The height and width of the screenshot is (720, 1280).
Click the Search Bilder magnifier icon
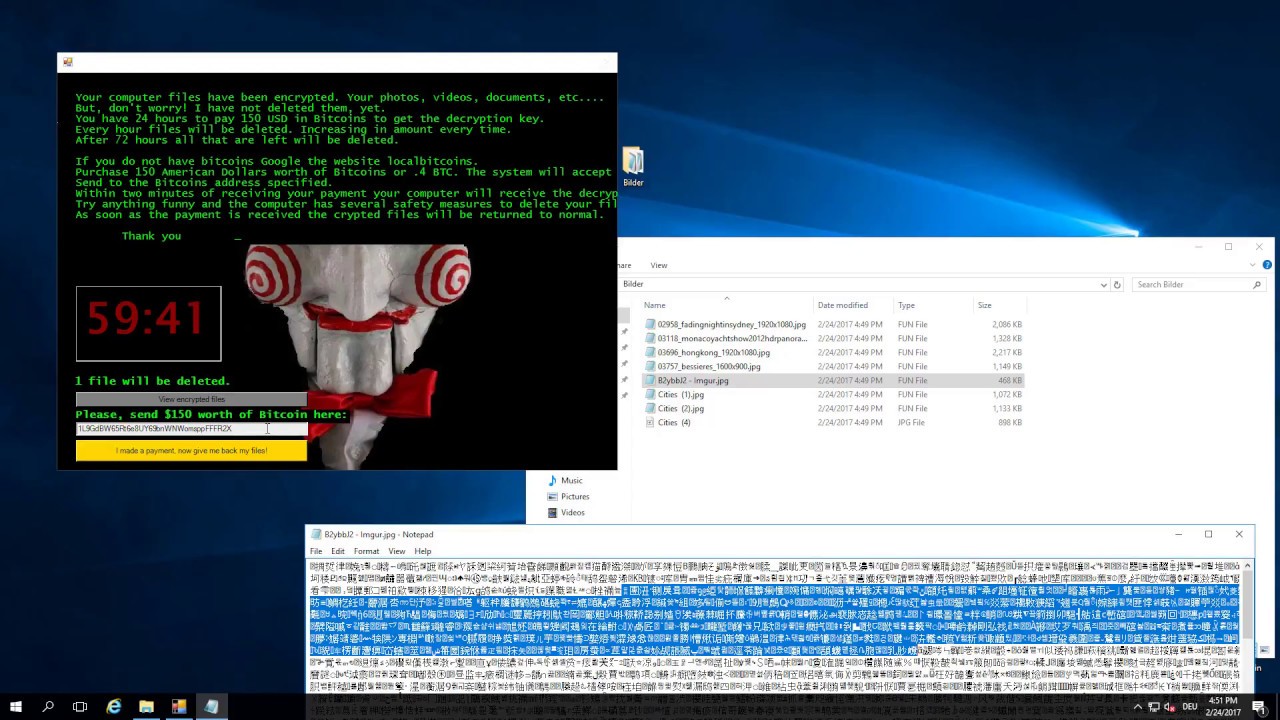point(1257,284)
